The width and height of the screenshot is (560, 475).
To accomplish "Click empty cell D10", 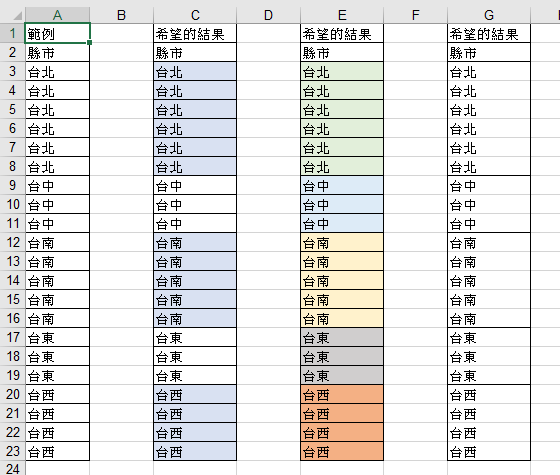I will tap(268, 204).
